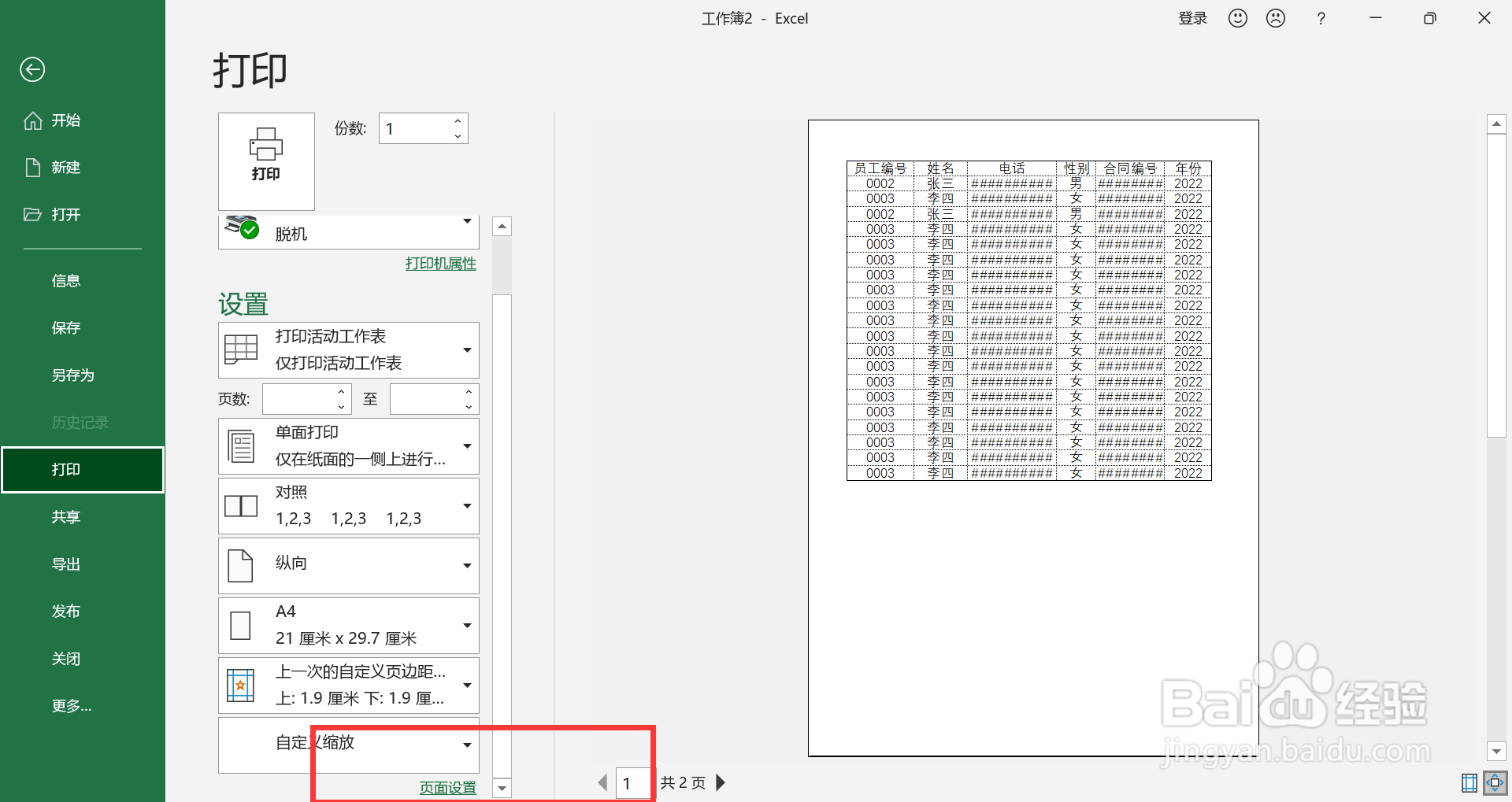Expand the 对照 collation dropdown

pos(349,506)
